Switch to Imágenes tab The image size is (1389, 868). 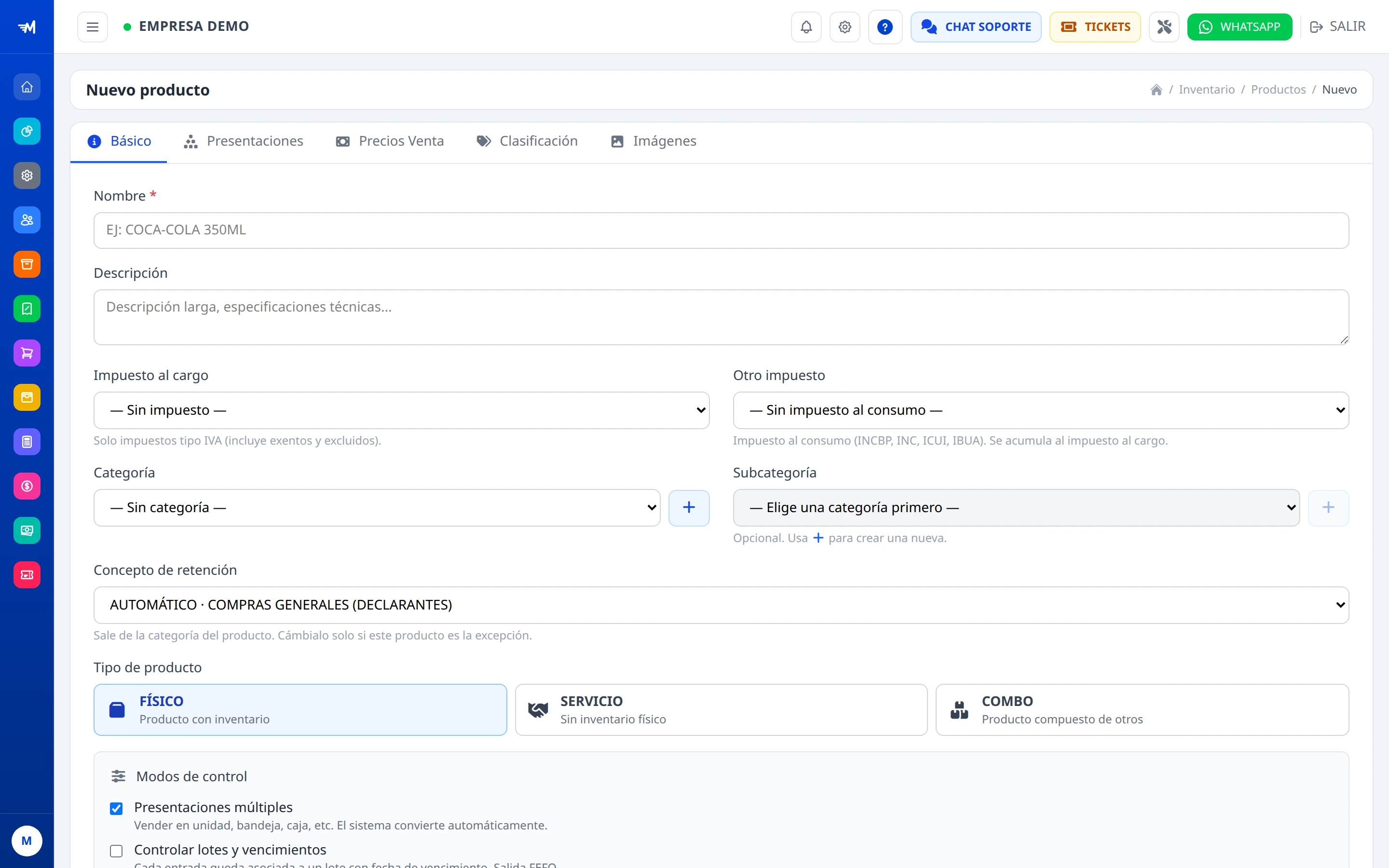pyautogui.click(x=654, y=141)
